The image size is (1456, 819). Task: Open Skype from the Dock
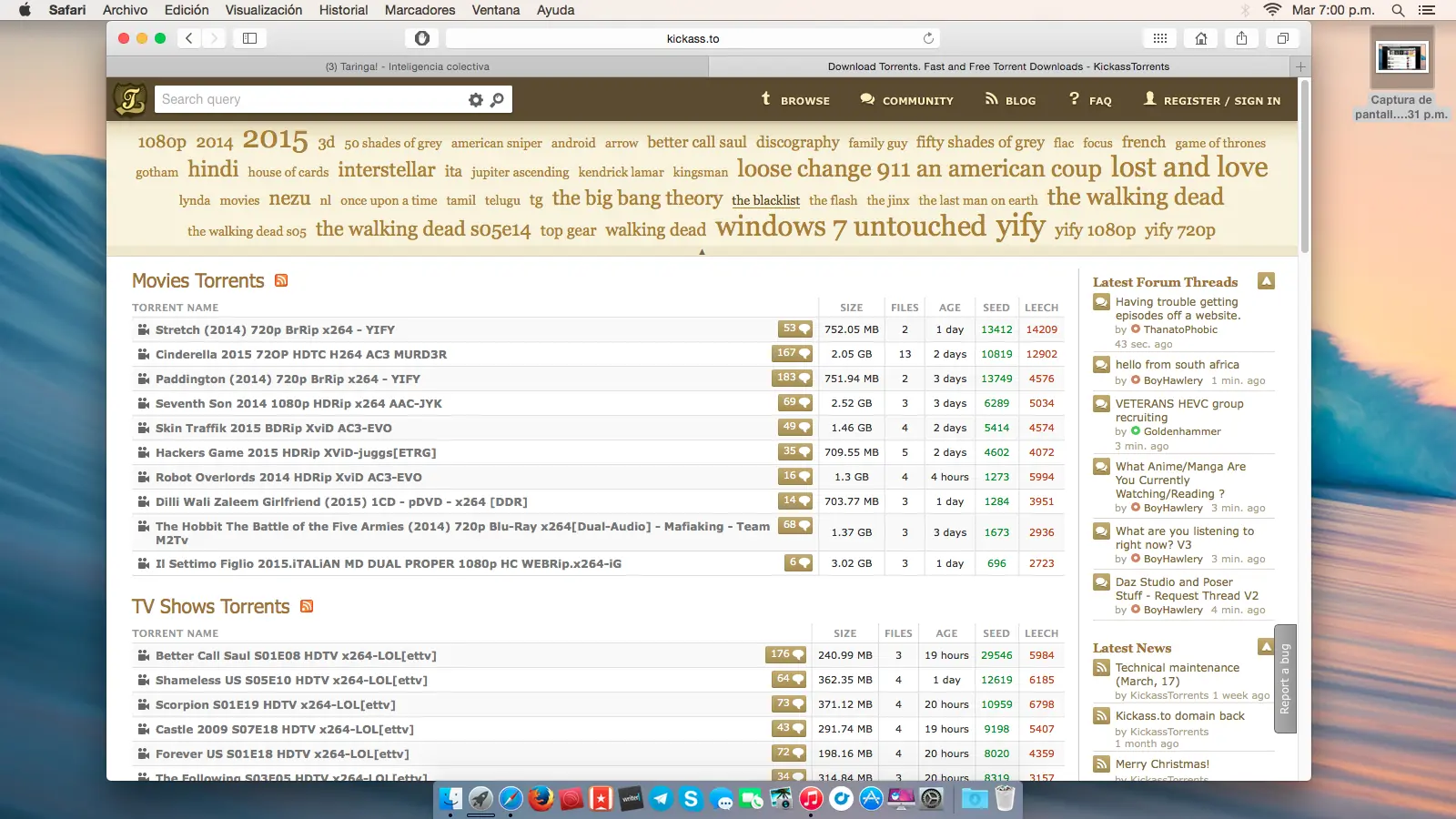pyautogui.click(x=691, y=799)
